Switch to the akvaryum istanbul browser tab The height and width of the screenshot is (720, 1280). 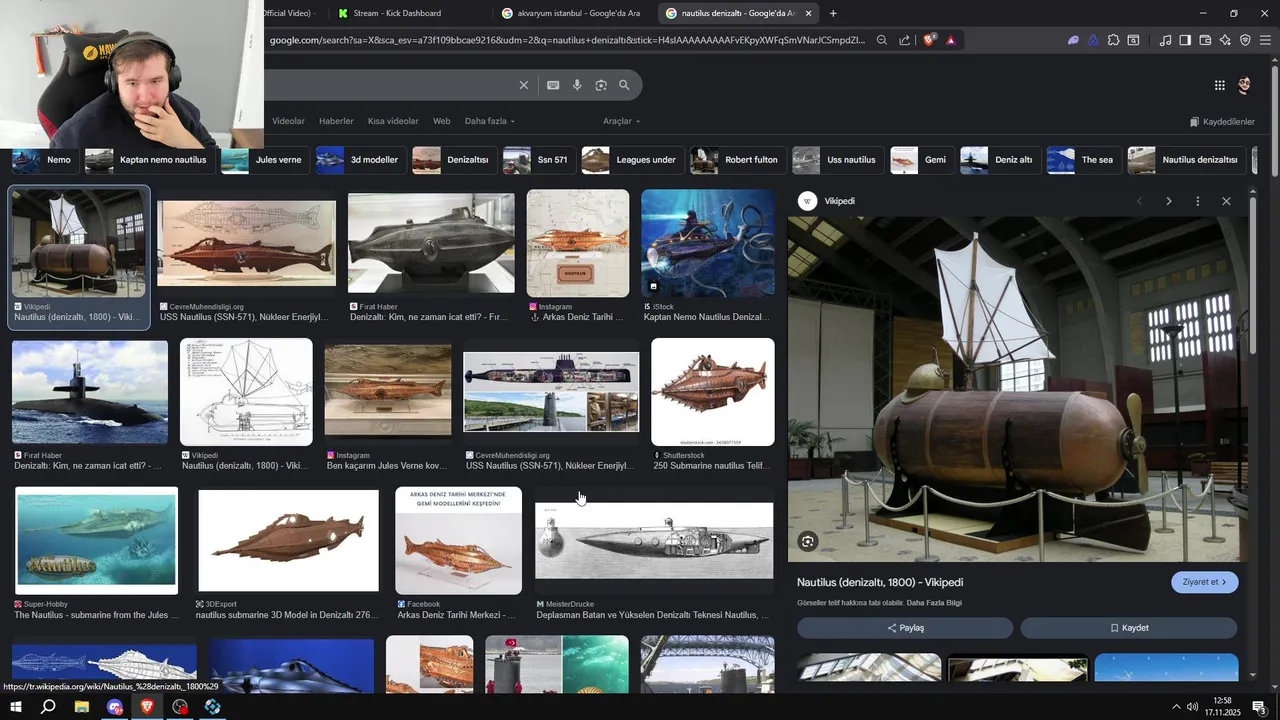coord(572,13)
